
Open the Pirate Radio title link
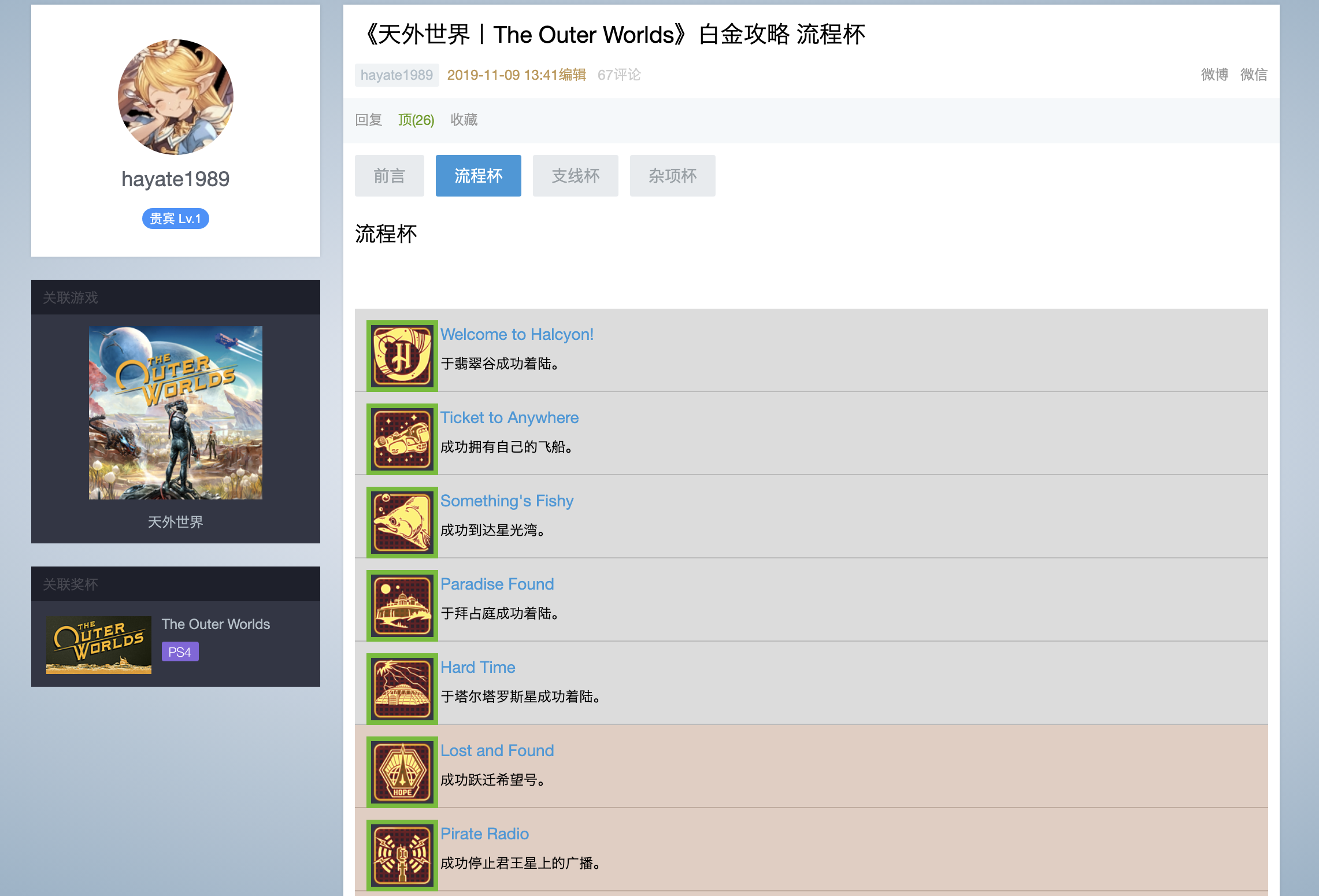point(484,834)
